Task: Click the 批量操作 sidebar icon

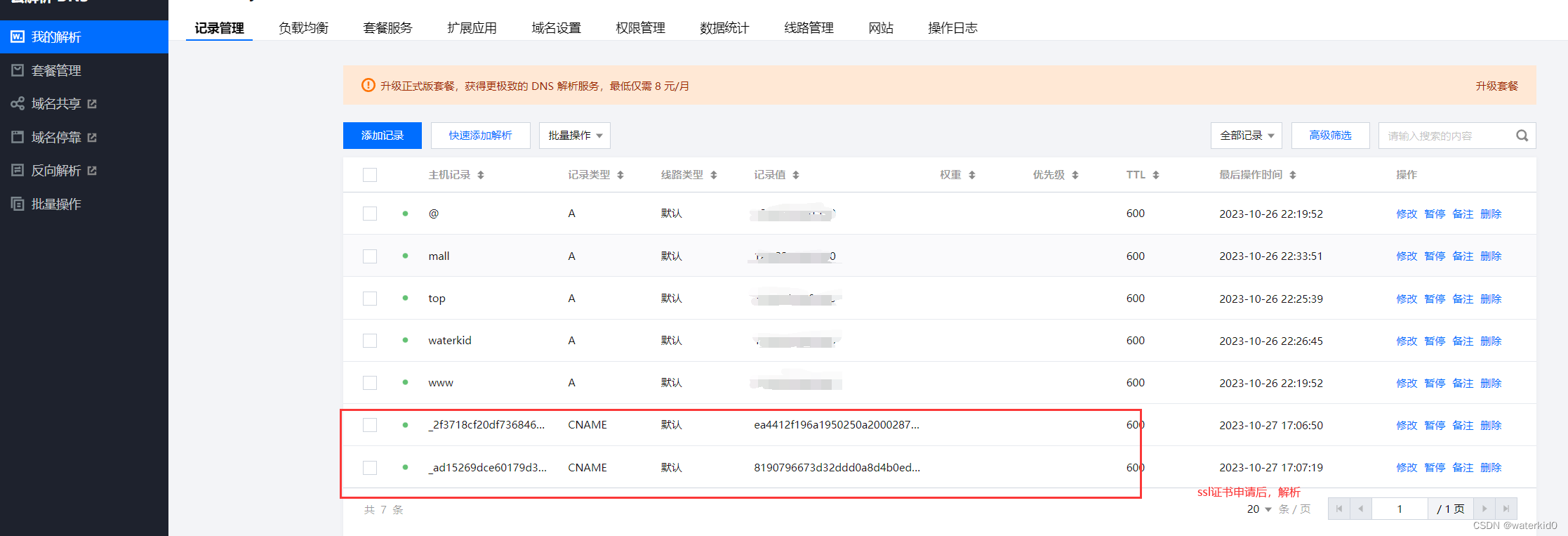Action: (x=18, y=204)
